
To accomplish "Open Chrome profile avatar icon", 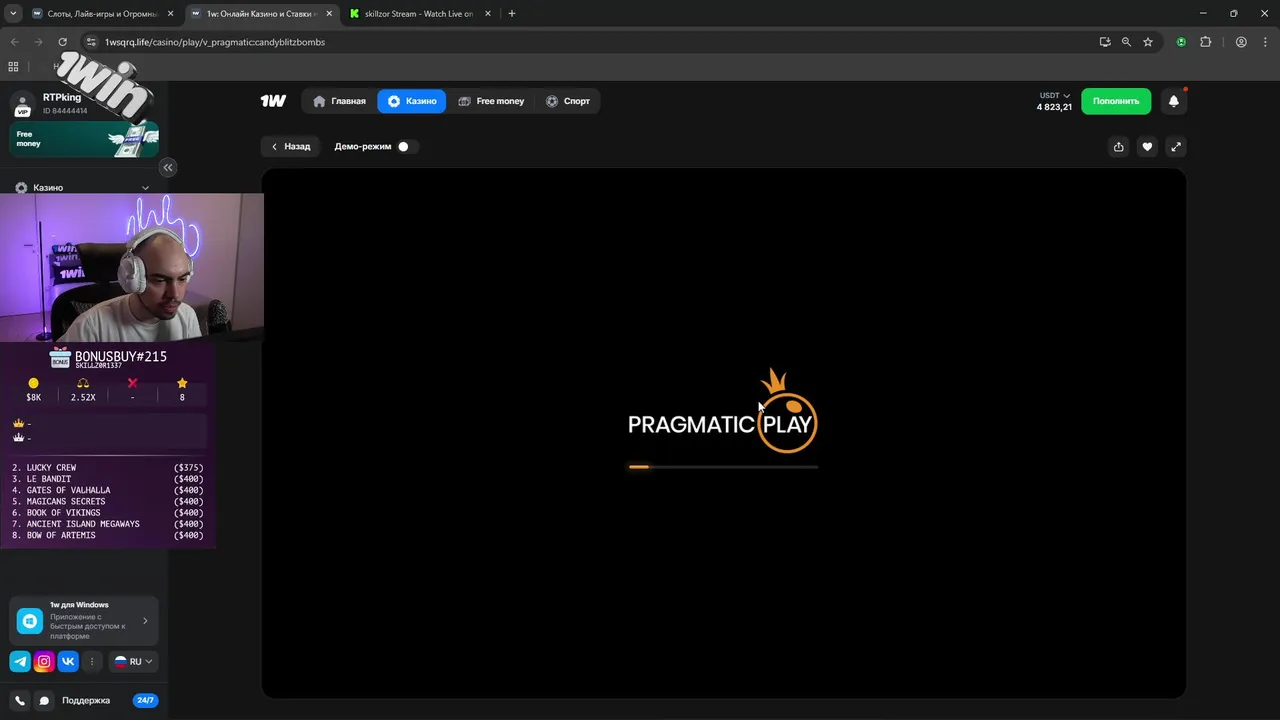I will pos(1241,42).
